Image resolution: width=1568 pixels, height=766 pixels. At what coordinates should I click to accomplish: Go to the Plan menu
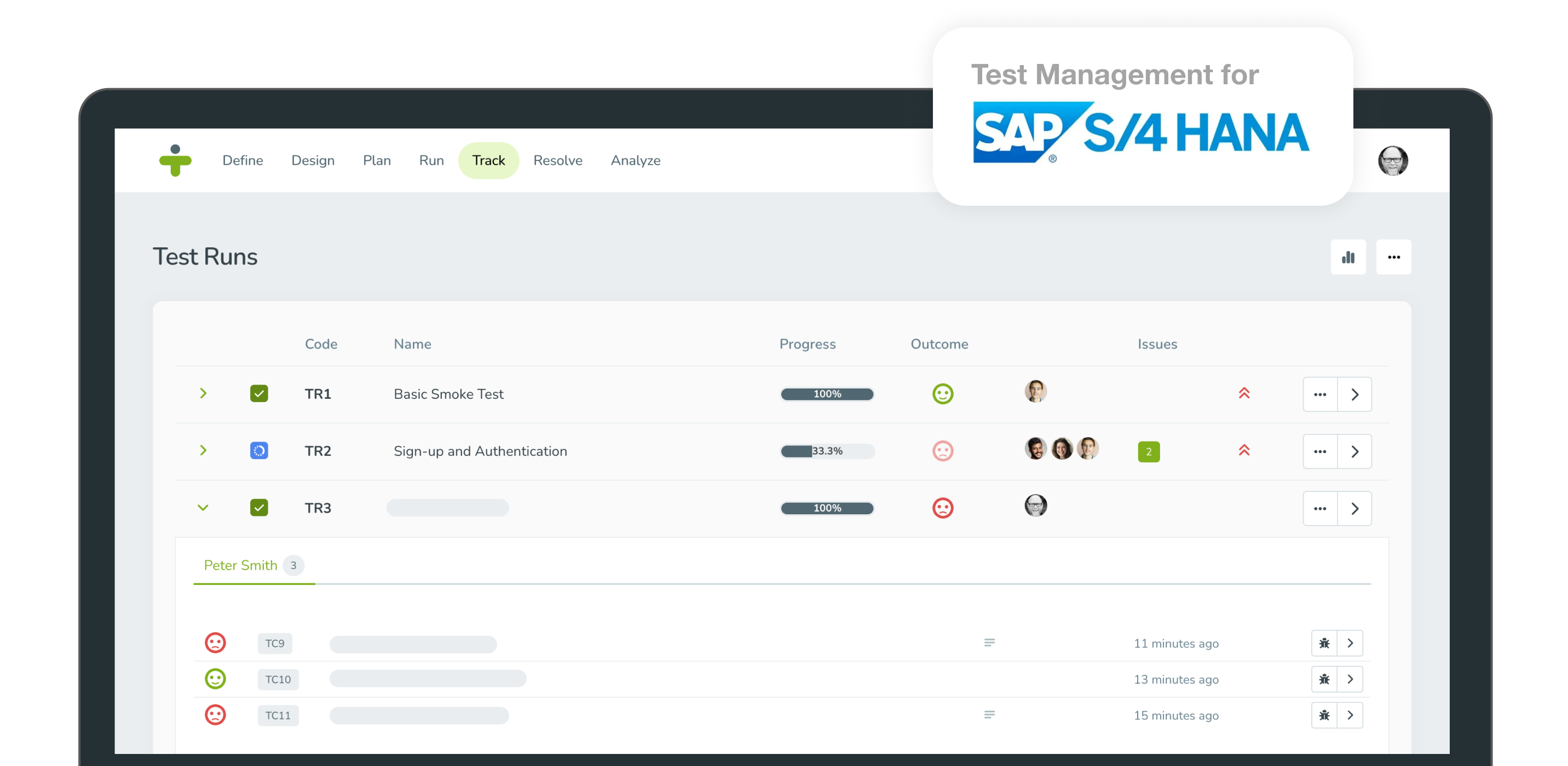377,161
